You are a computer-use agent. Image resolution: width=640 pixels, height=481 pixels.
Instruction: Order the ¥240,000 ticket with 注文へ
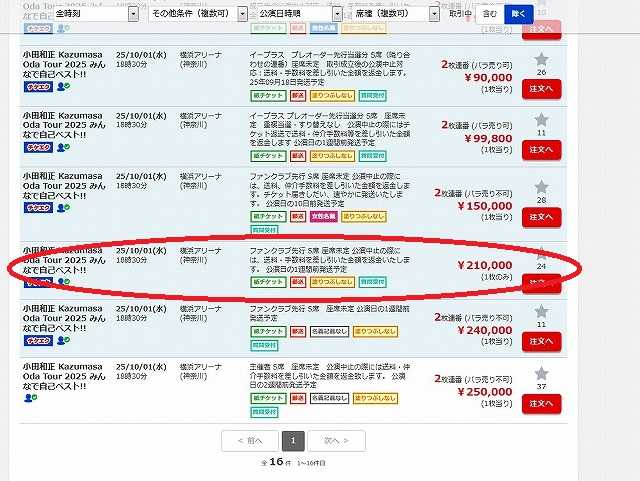(541, 341)
